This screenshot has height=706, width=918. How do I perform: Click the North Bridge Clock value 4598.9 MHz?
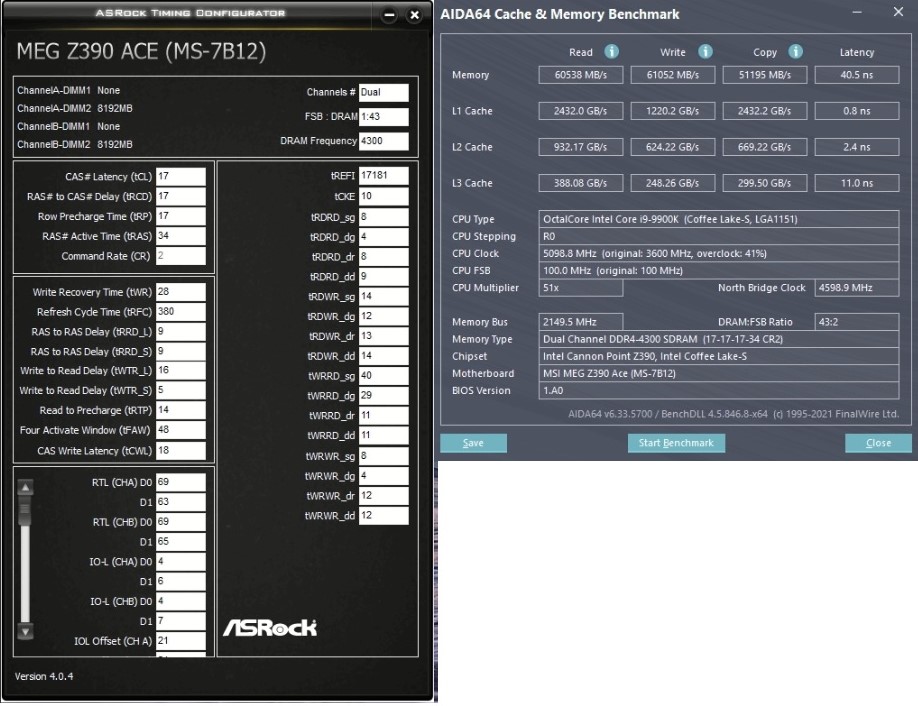tap(857, 287)
